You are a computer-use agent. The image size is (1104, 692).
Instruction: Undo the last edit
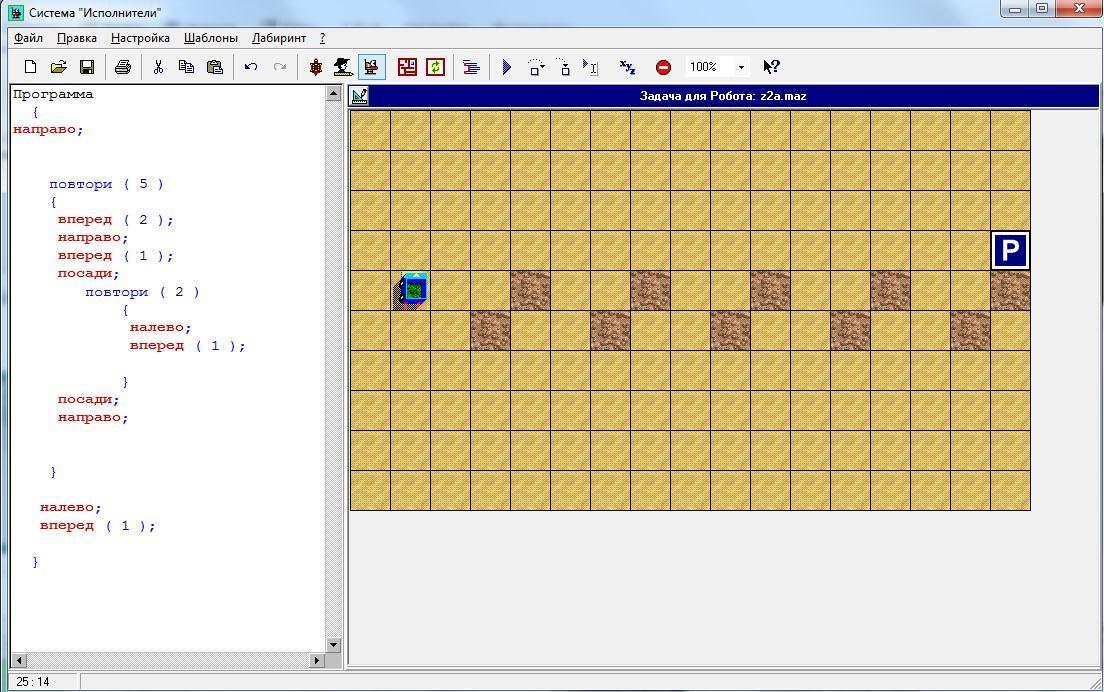coord(251,67)
